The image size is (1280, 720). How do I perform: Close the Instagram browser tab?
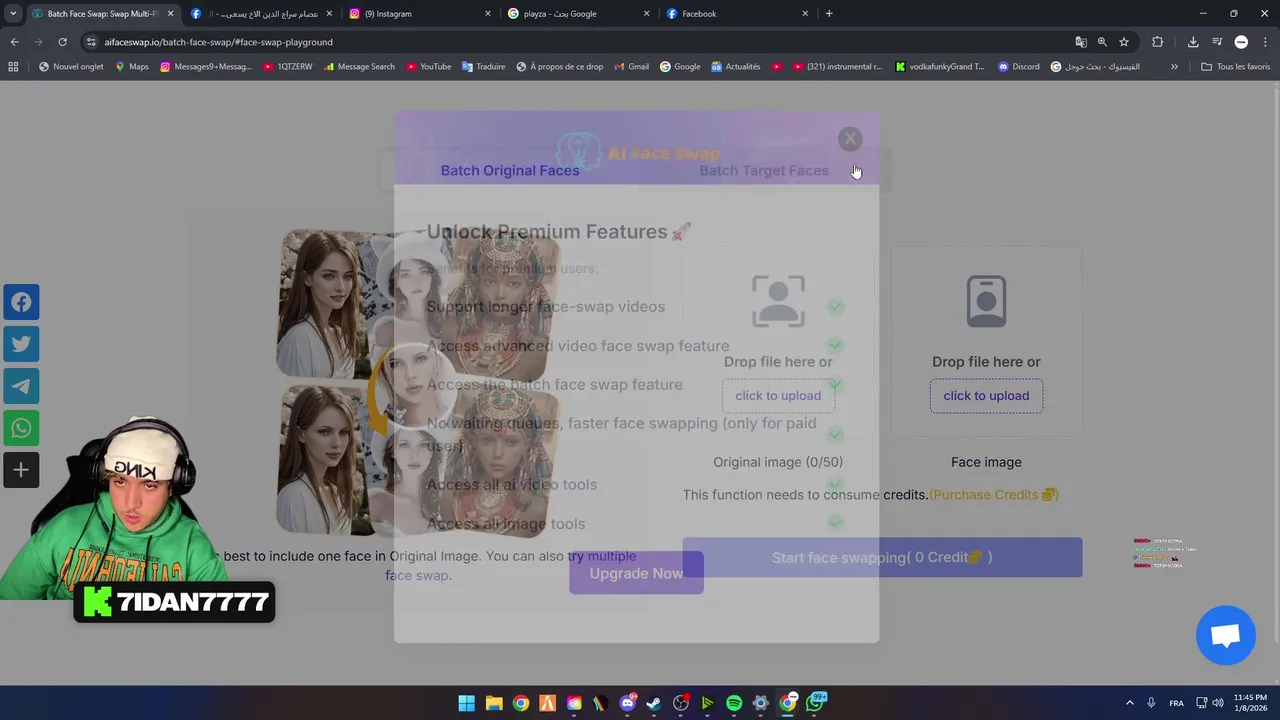[x=488, y=14]
